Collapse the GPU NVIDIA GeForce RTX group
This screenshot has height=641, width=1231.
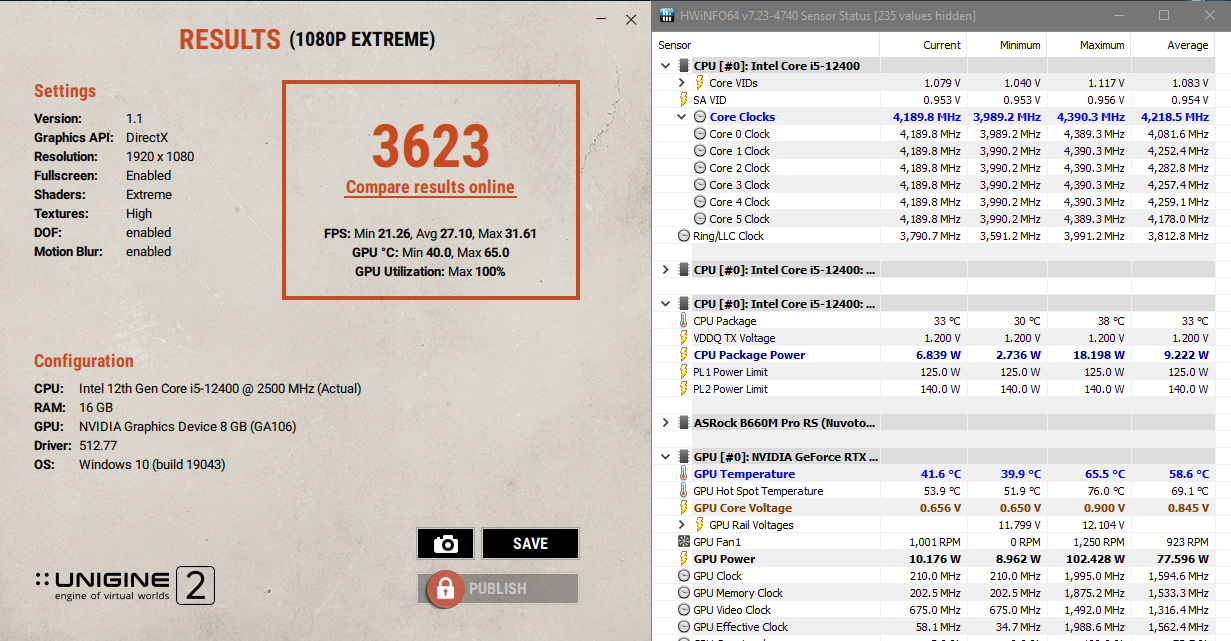[x=666, y=457]
